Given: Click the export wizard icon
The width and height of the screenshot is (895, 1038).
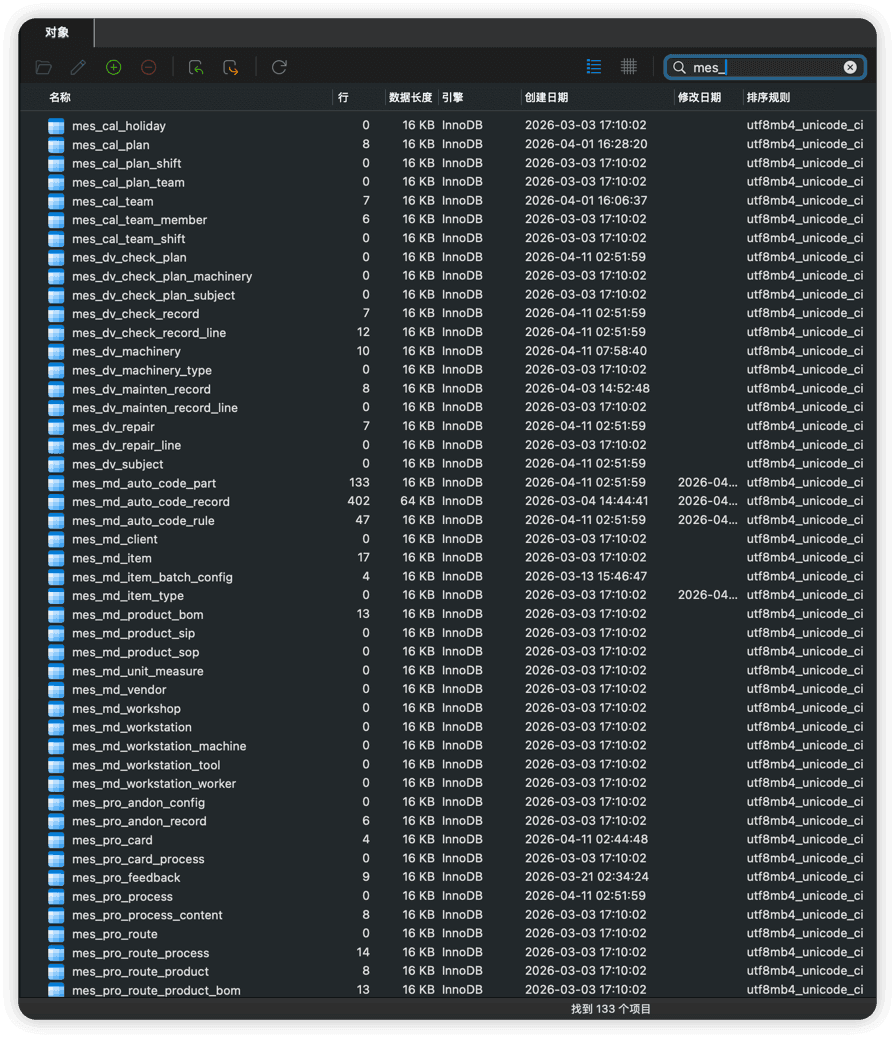Looking at the screenshot, I should pos(231,67).
